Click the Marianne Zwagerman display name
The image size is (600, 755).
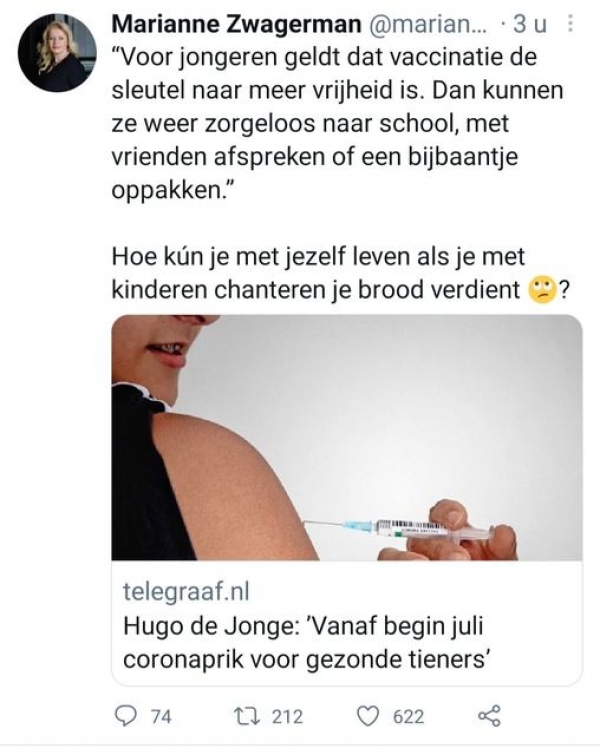pyautogui.click(x=236, y=24)
